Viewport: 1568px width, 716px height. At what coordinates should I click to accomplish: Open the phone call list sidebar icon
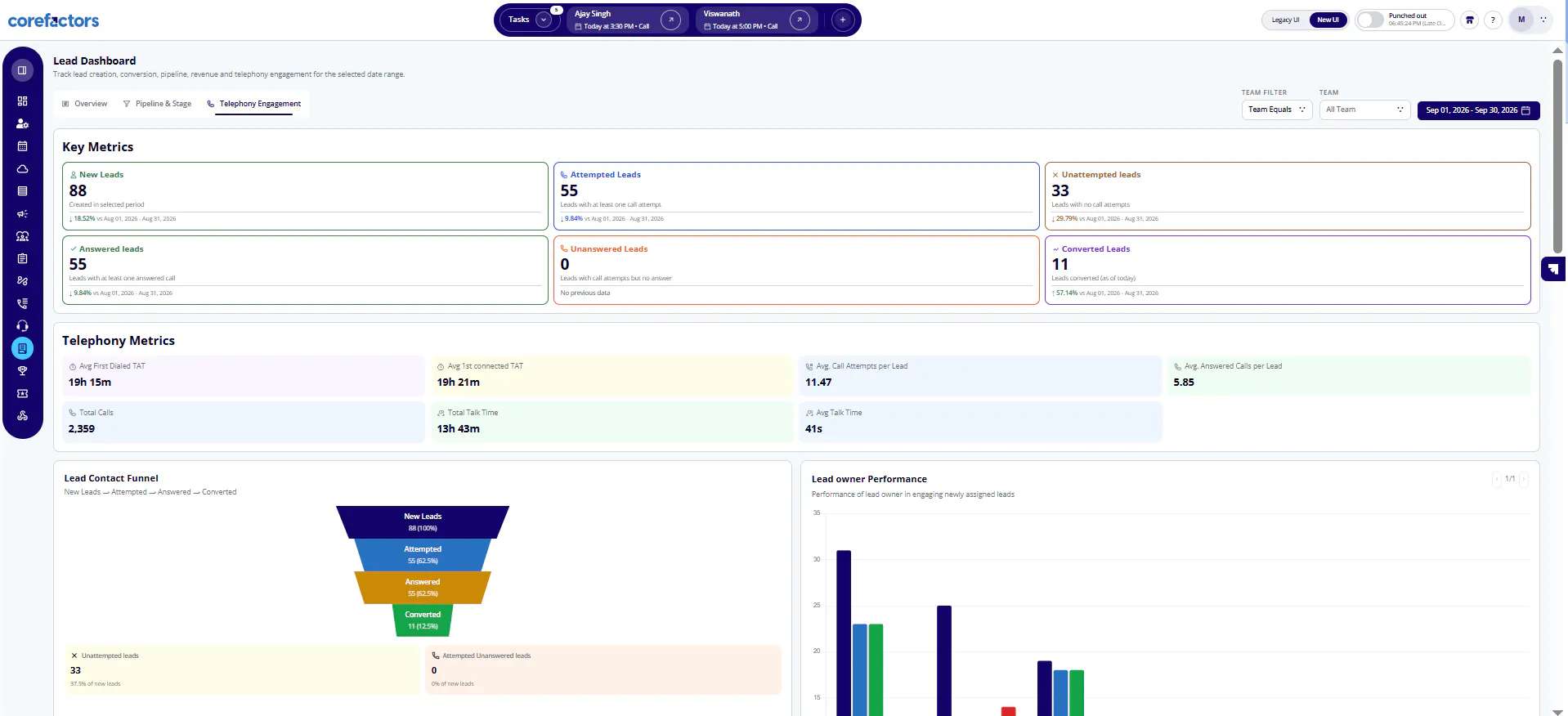22,303
